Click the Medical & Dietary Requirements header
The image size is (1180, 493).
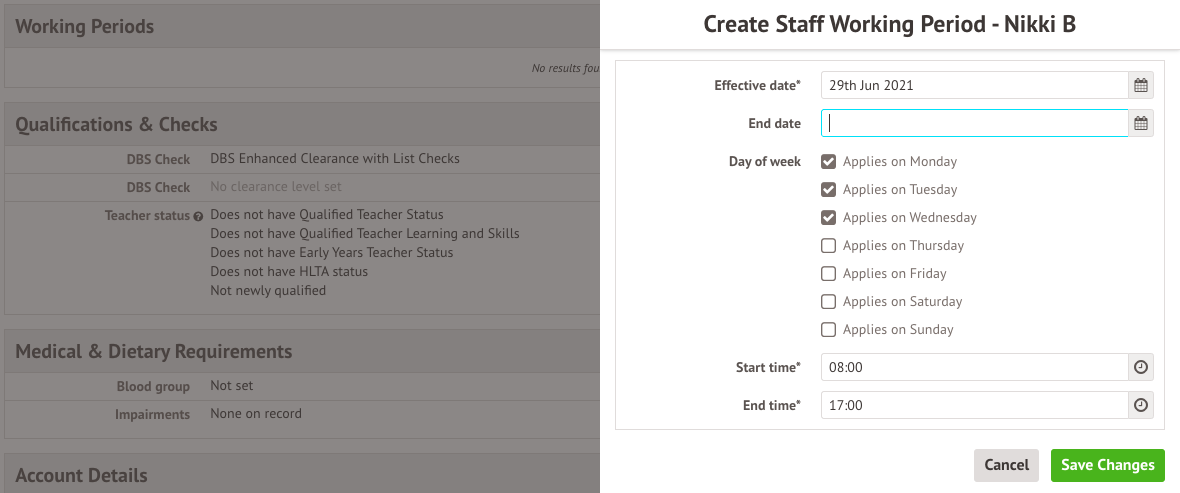pos(154,351)
